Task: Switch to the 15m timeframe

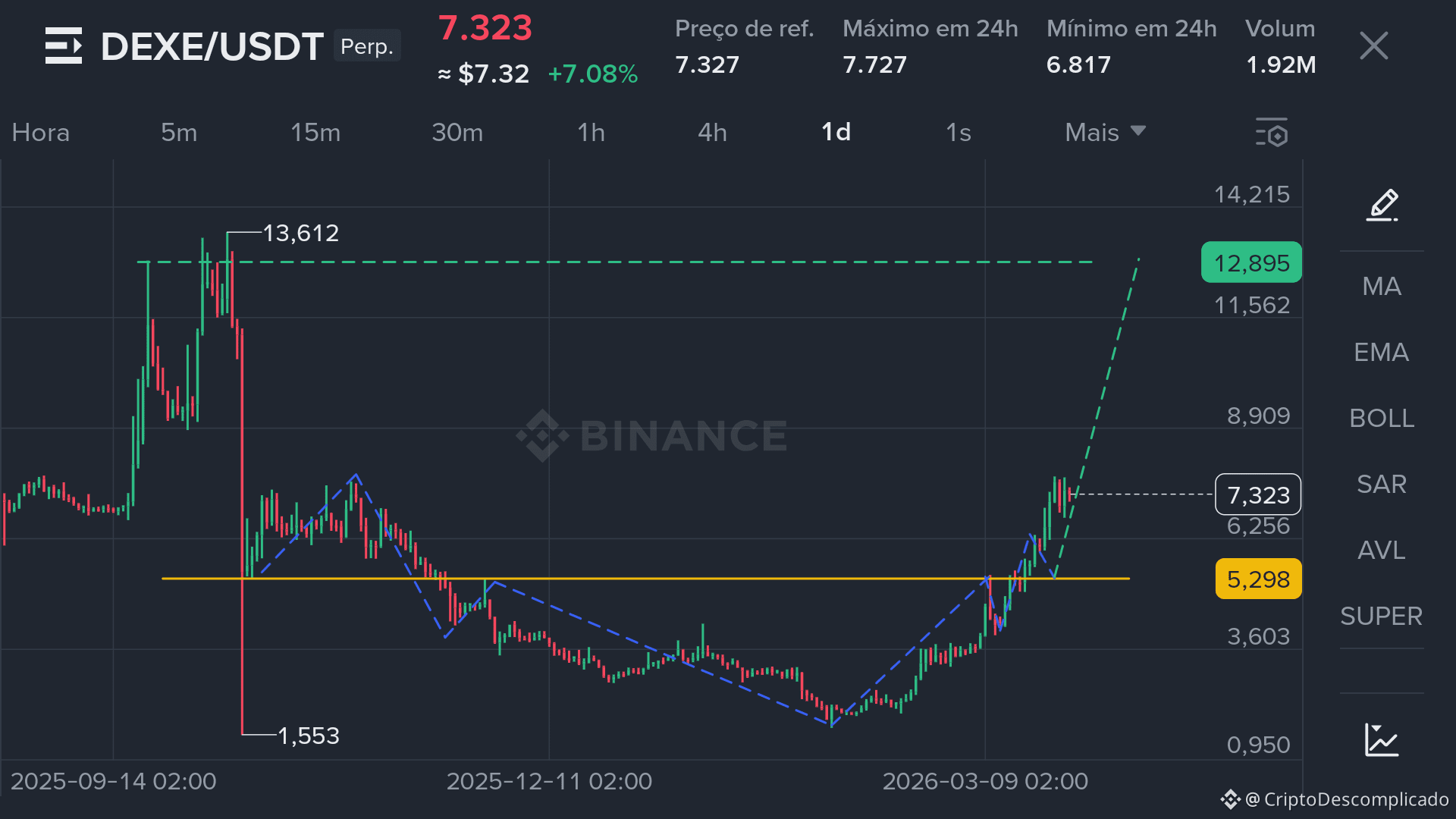Action: tap(315, 133)
